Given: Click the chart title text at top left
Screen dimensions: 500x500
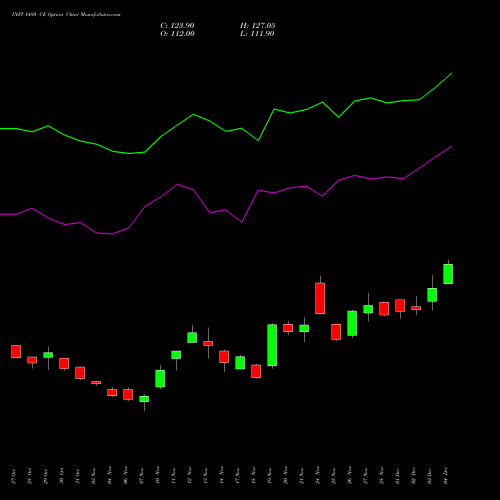Looking at the screenshot, I should [x=66, y=15].
